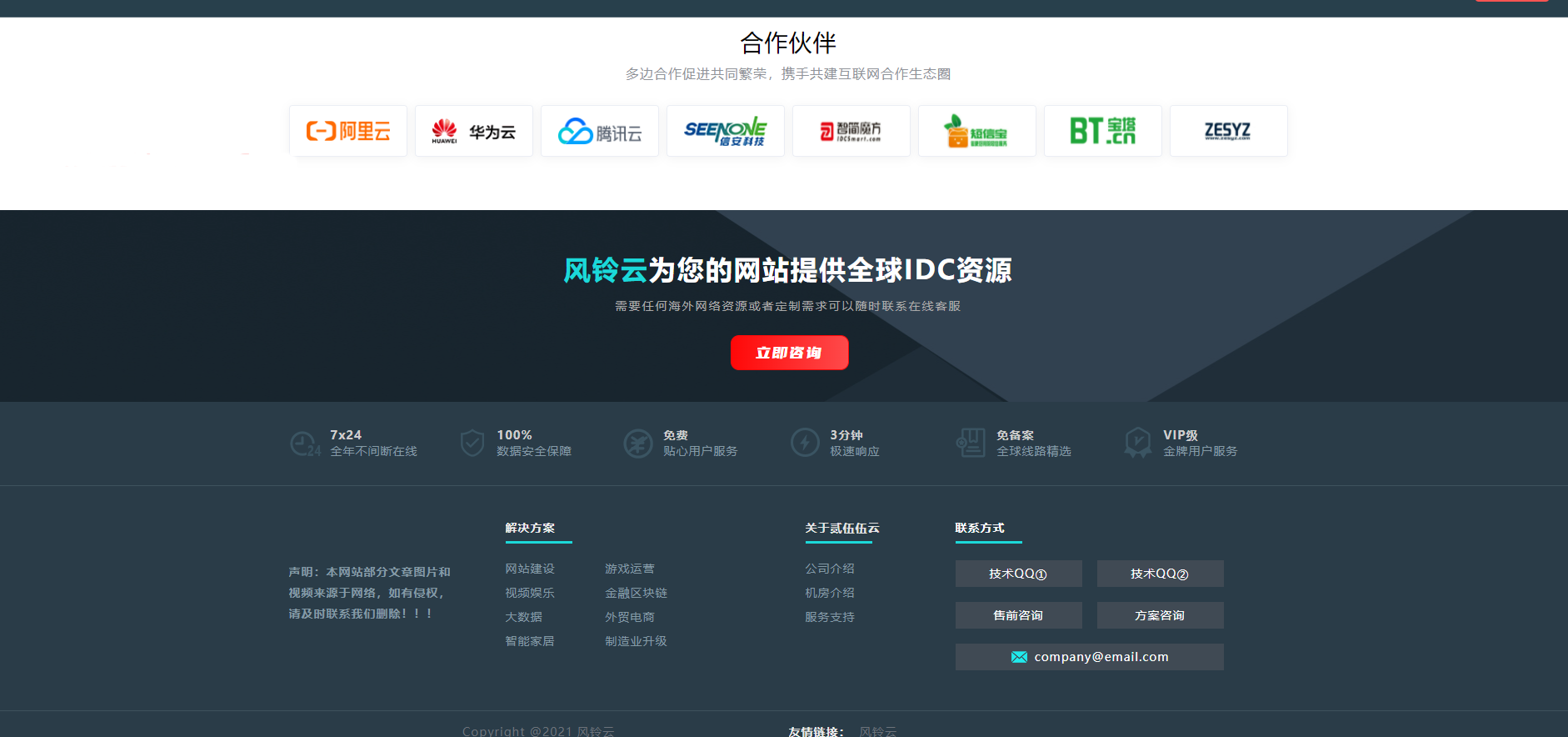Open the 游戏运营 solution link
Image resolution: width=1568 pixels, height=737 pixels.
(x=630, y=569)
